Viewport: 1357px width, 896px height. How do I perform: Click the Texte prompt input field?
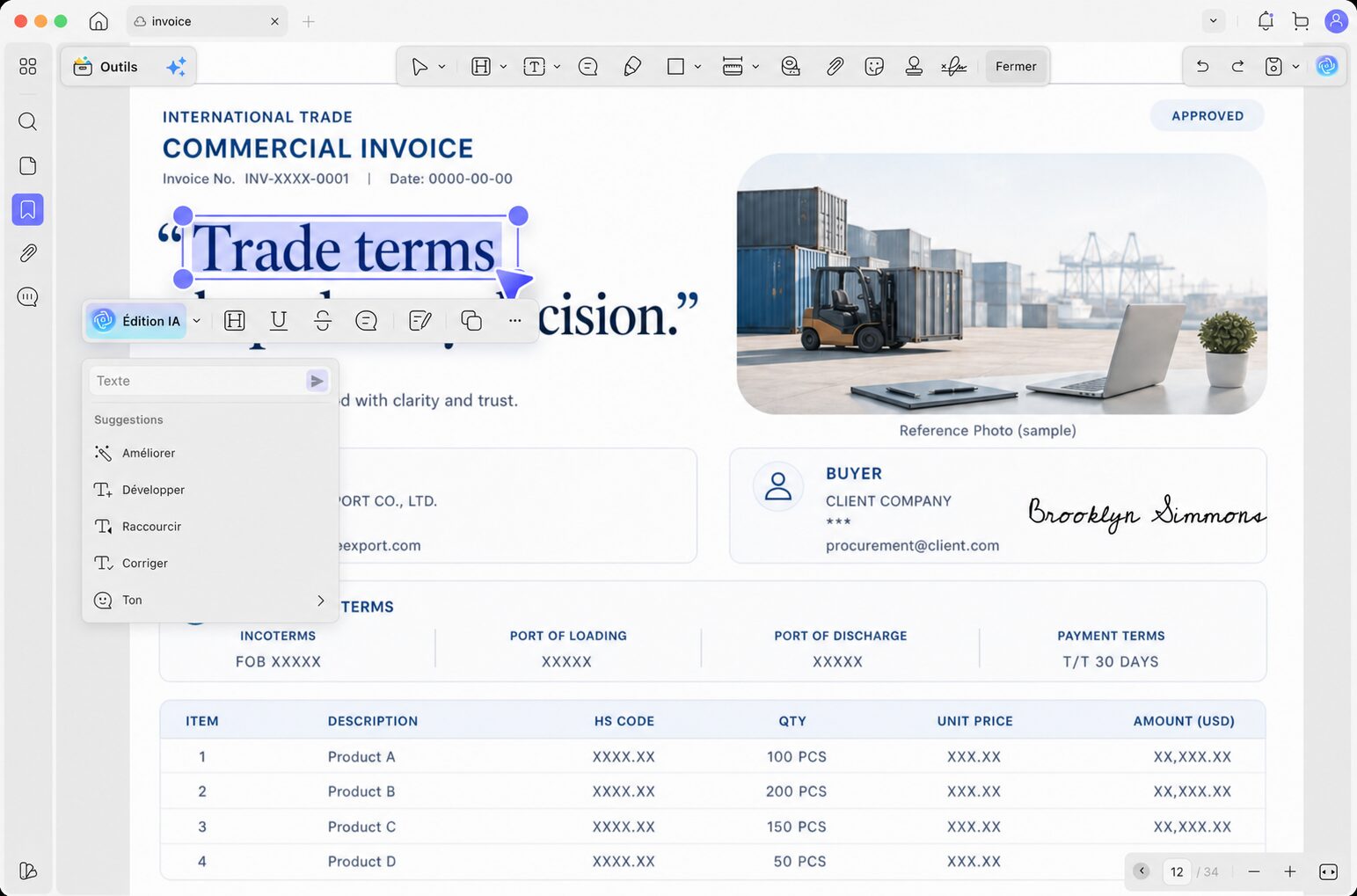click(199, 381)
